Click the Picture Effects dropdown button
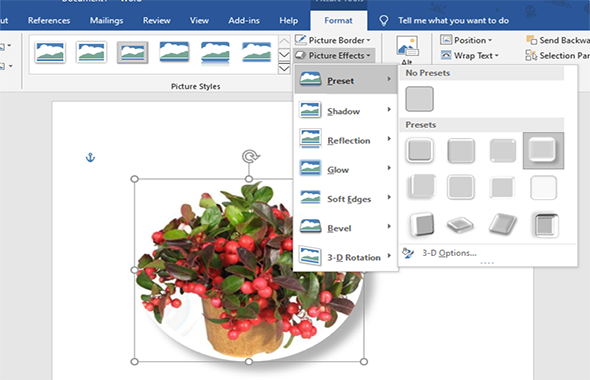The image size is (590, 380). pyautogui.click(x=333, y=56)
